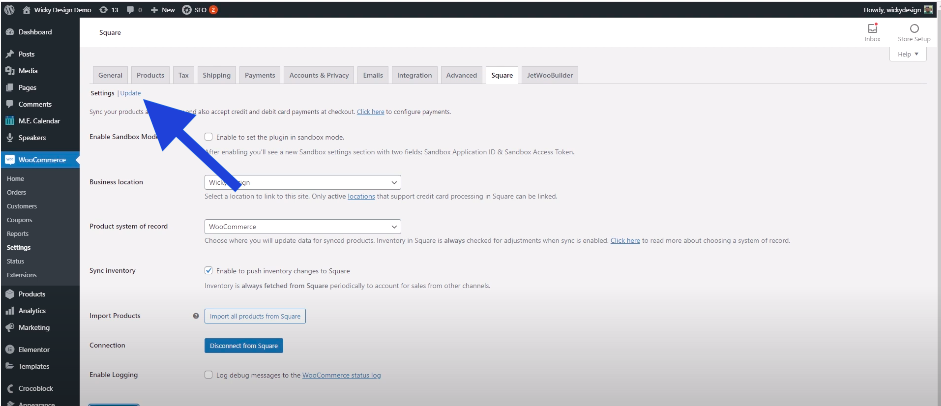The image size is (941, 406).
Task: Click the Marketing megaphone icon
Action: coord(9,327)
